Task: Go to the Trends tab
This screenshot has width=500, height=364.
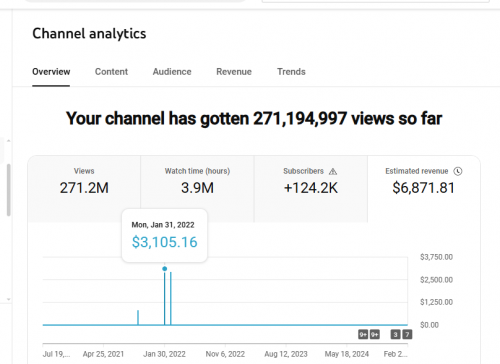Action: coord(291,72)
